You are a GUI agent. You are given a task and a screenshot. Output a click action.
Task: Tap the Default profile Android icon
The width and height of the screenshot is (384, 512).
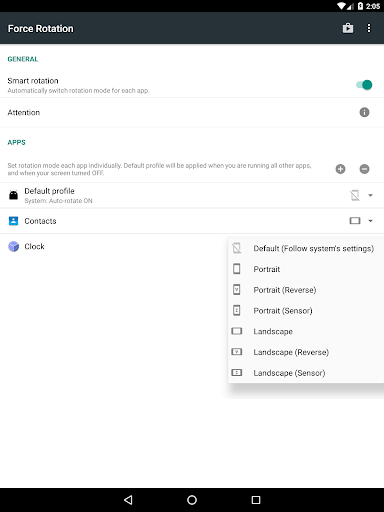click(x=13, y=195)
